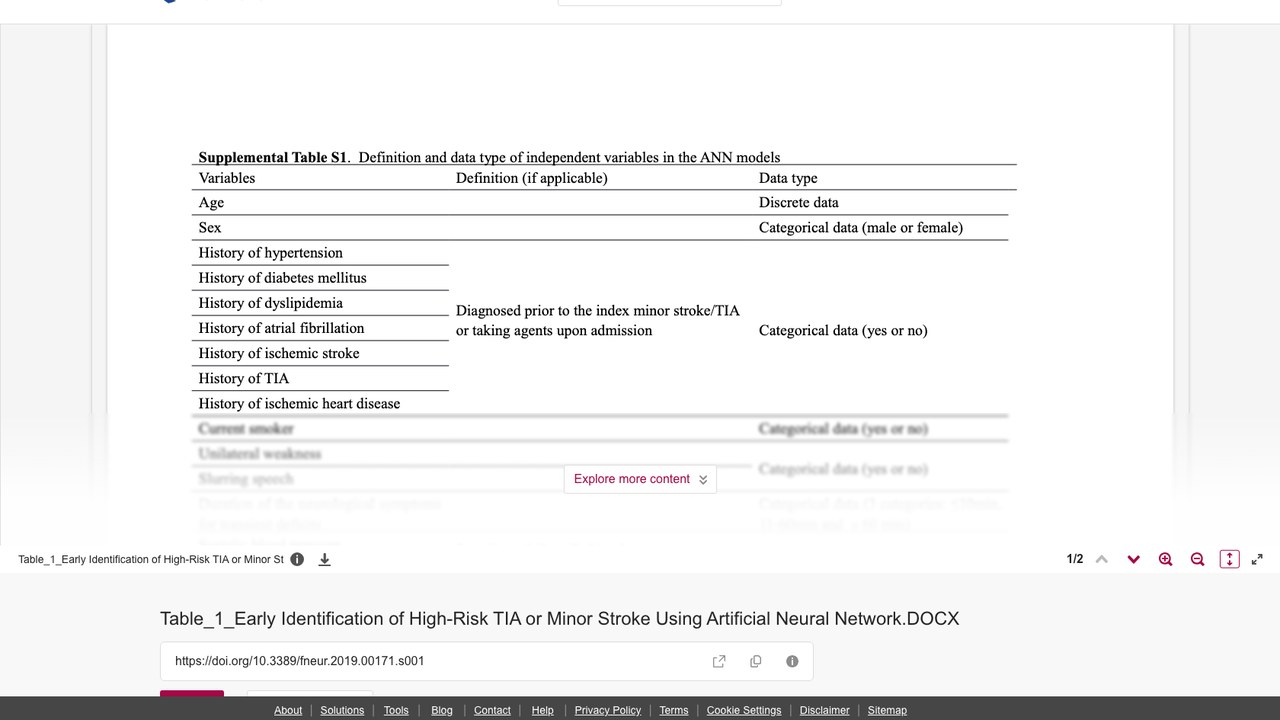Open the Terms footer link

tap(674, 710)
